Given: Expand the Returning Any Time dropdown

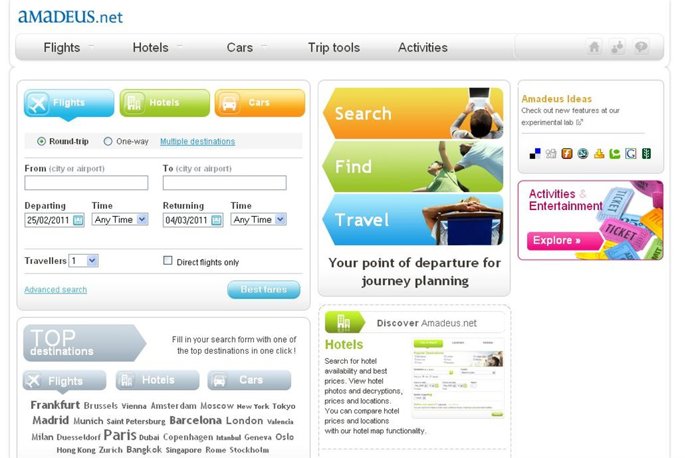Looking at the screenshot, I should 259,220.
